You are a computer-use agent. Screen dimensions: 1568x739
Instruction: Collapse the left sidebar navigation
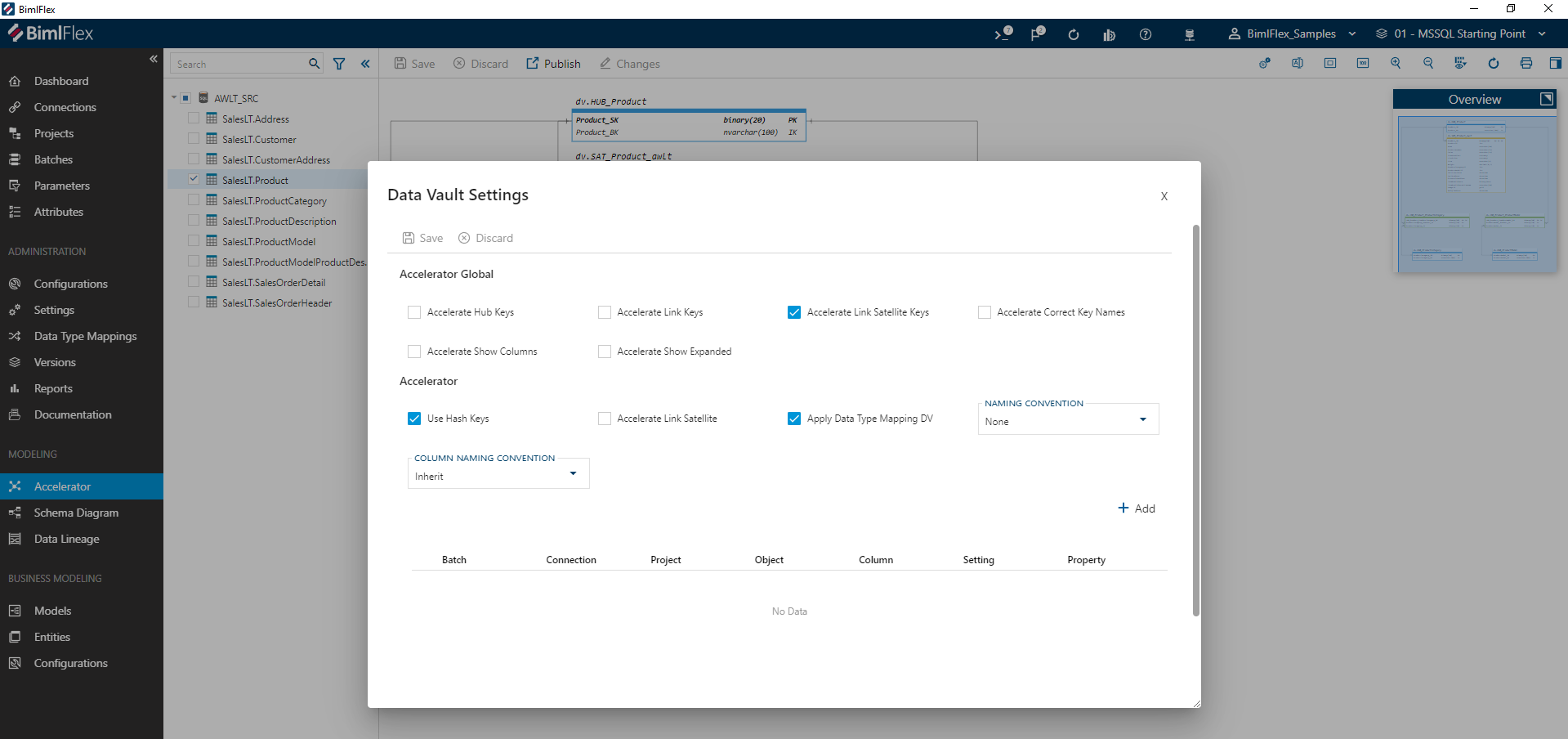pyautogui.click(x=154, y=59)
